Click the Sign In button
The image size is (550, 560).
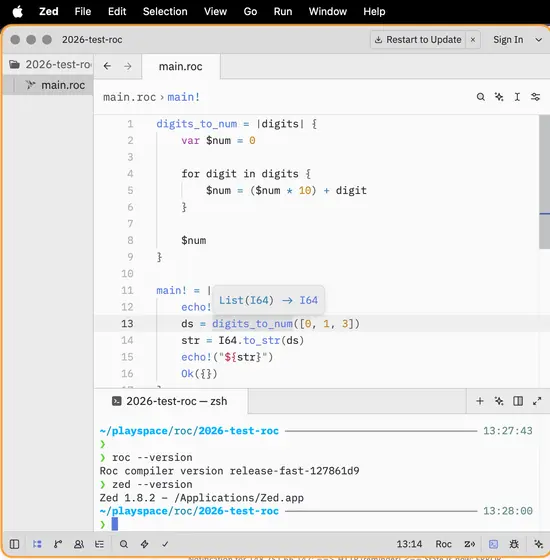[508, 40]
